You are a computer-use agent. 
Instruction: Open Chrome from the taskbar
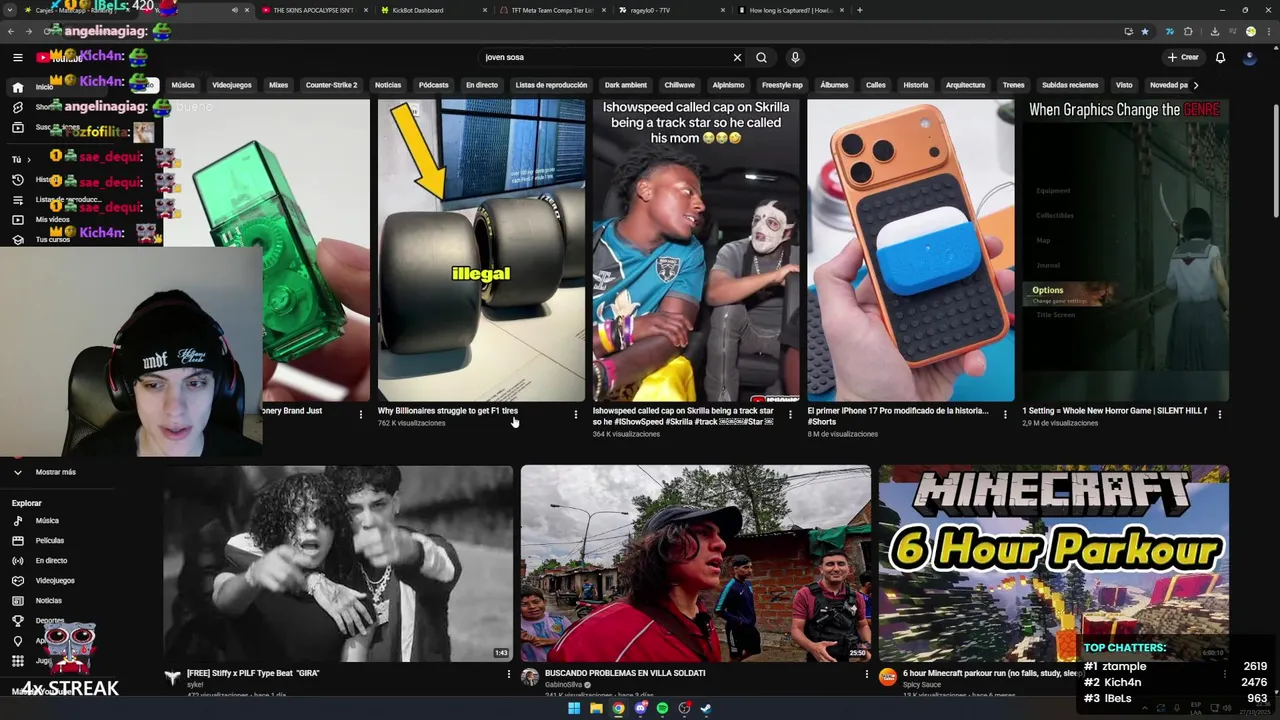(x=618, y=708)
